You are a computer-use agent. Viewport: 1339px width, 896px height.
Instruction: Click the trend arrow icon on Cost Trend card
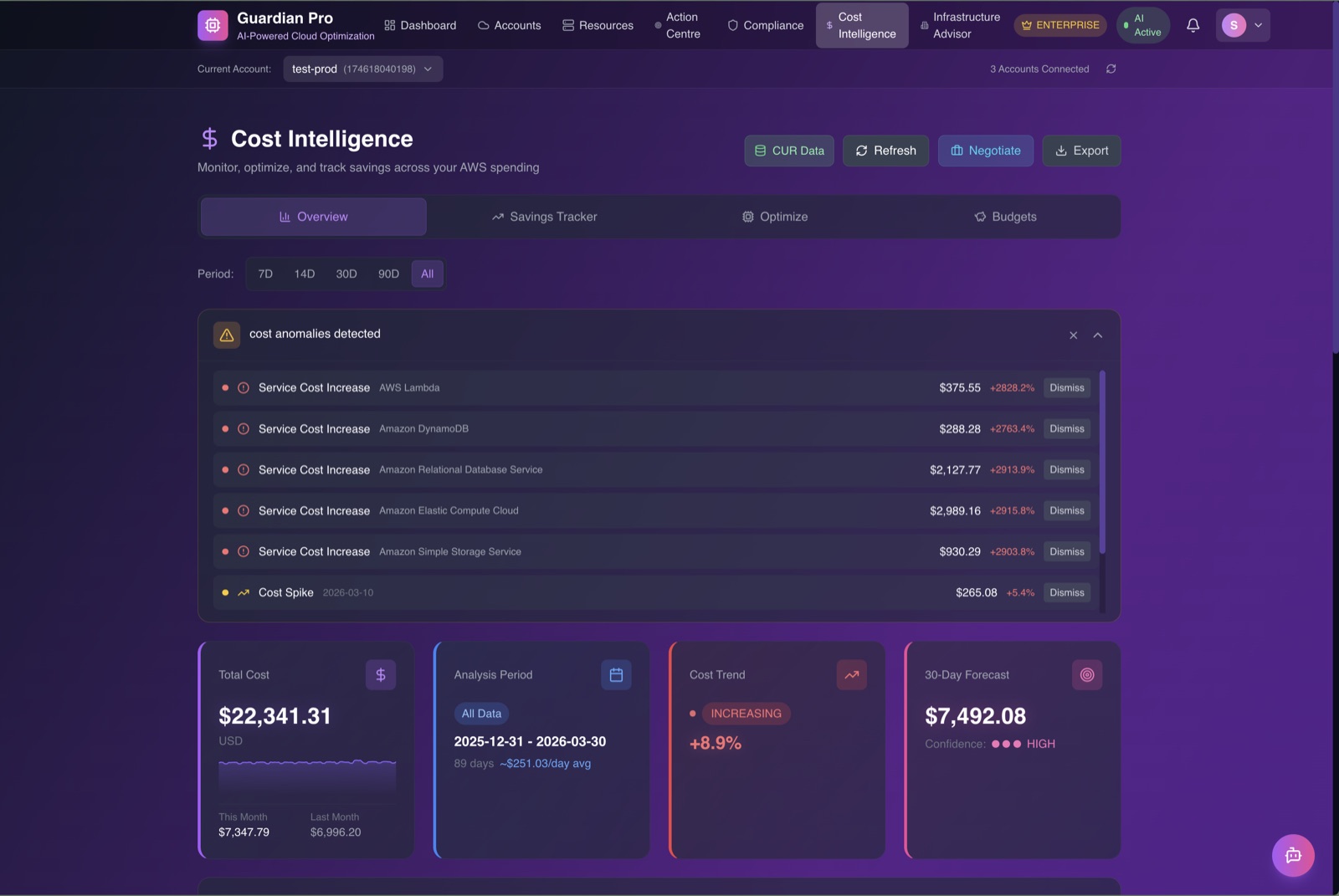[852, 674]
